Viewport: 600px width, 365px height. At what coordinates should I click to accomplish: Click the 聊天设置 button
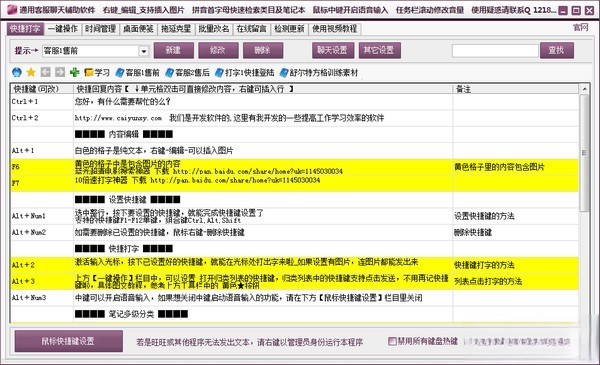[333, 51]
